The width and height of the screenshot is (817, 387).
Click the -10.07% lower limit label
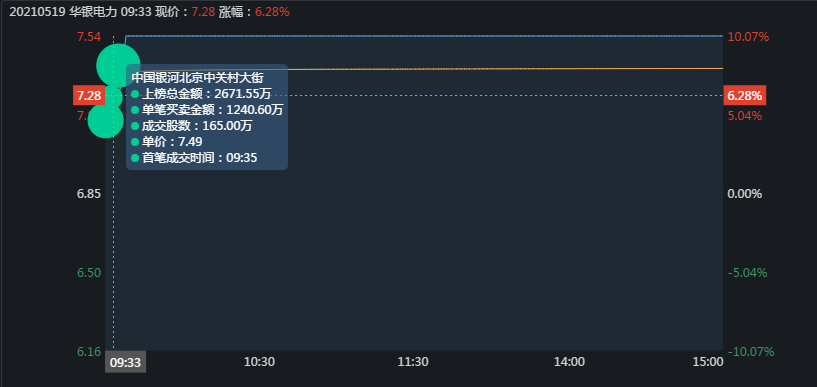click(x=750, y=352)
